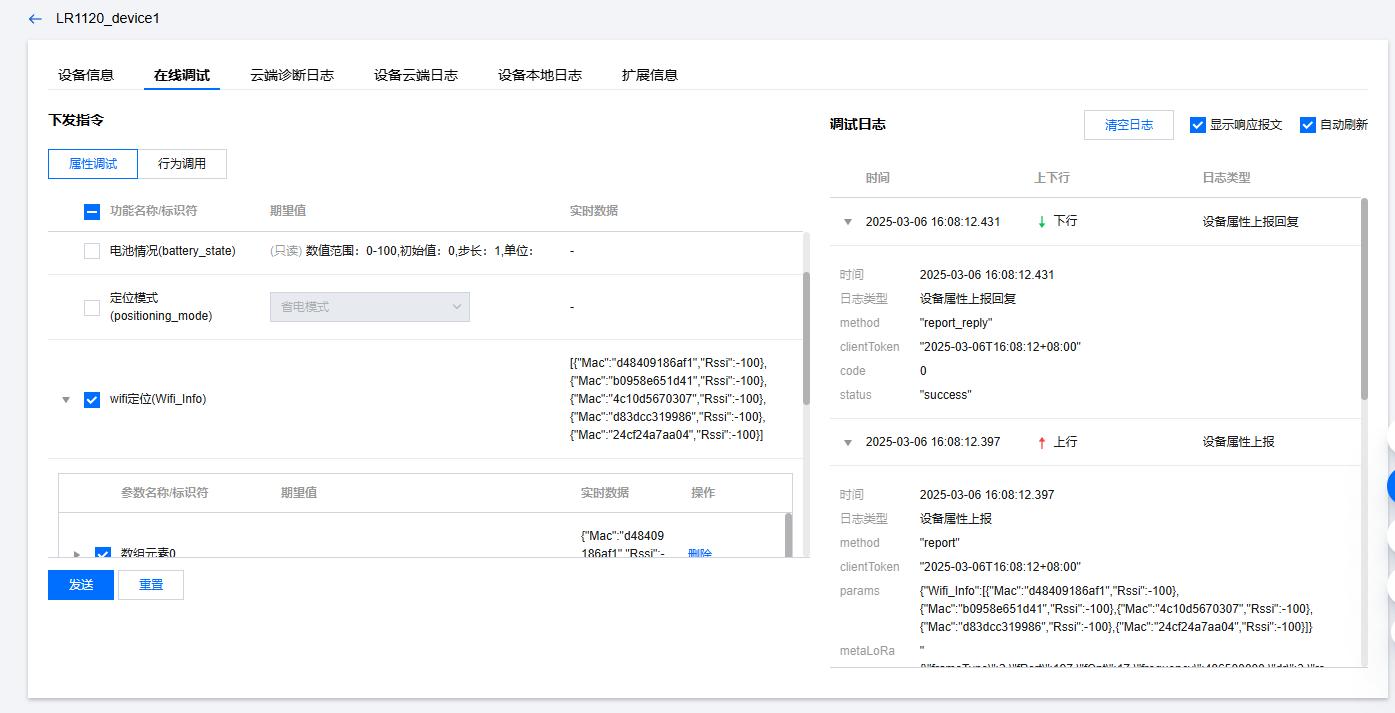Click the property list vertical scrollbar
This screenshot has height=713, width=1395.
[x=806, y=338]
